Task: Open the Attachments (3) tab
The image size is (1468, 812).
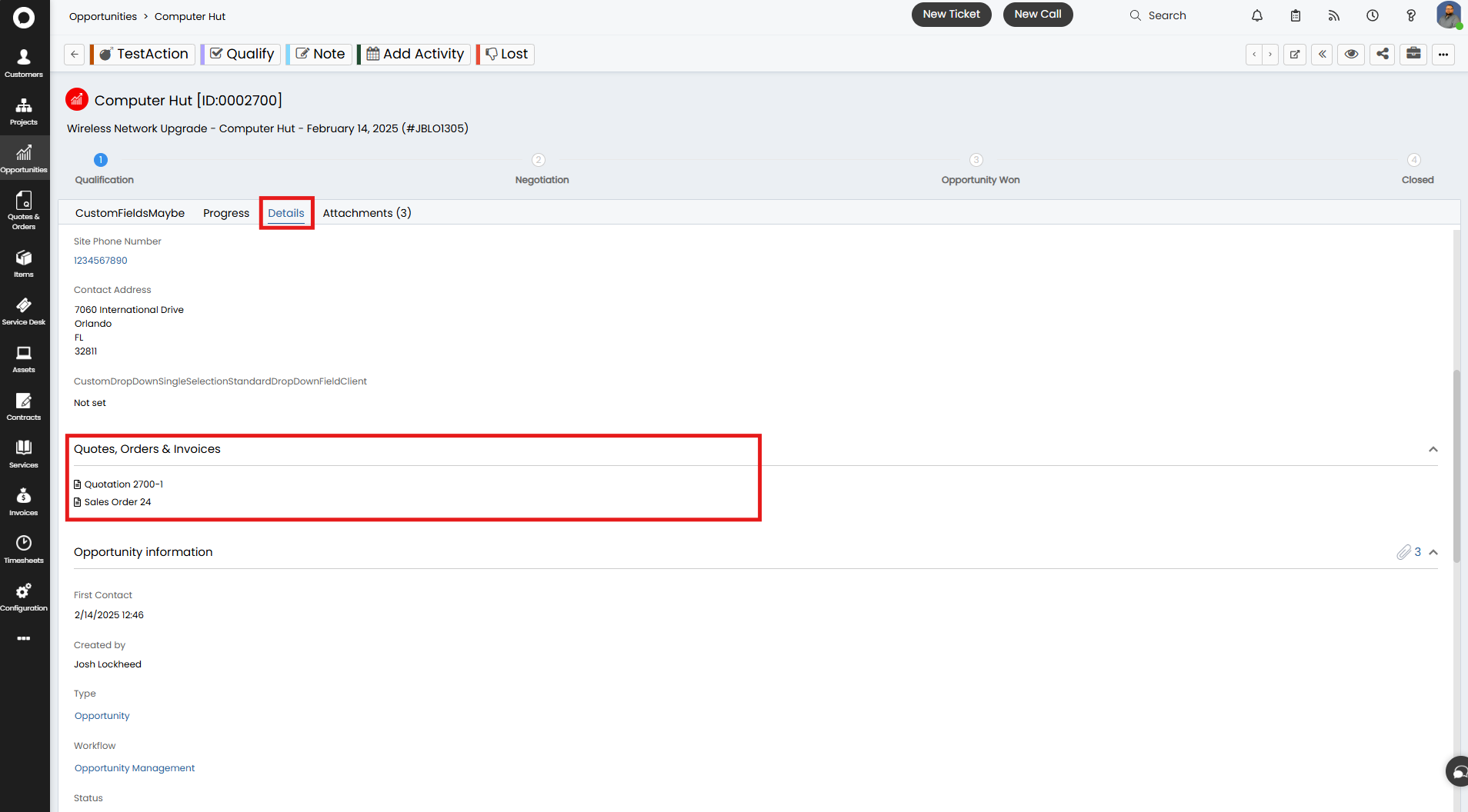Action: tap(367, 213)
